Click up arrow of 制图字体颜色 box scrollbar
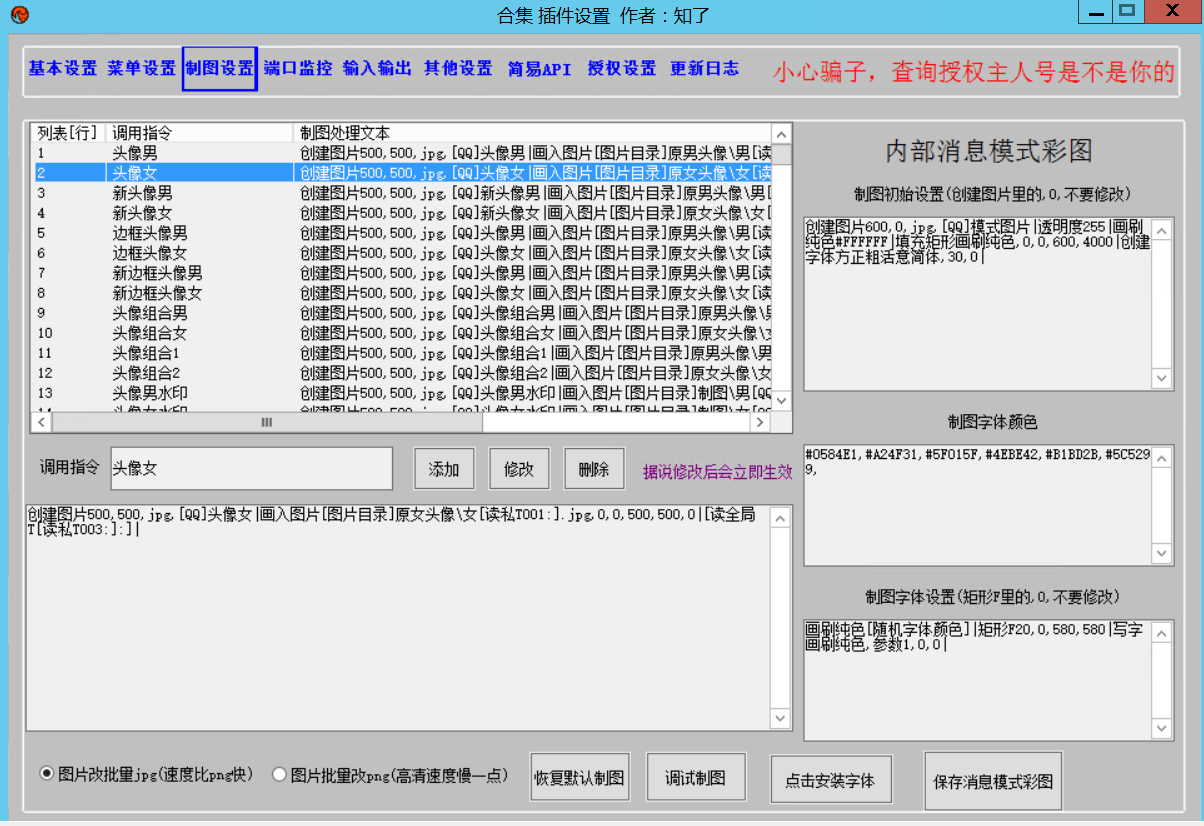The image size is (1204, 826). [1162, 457]
